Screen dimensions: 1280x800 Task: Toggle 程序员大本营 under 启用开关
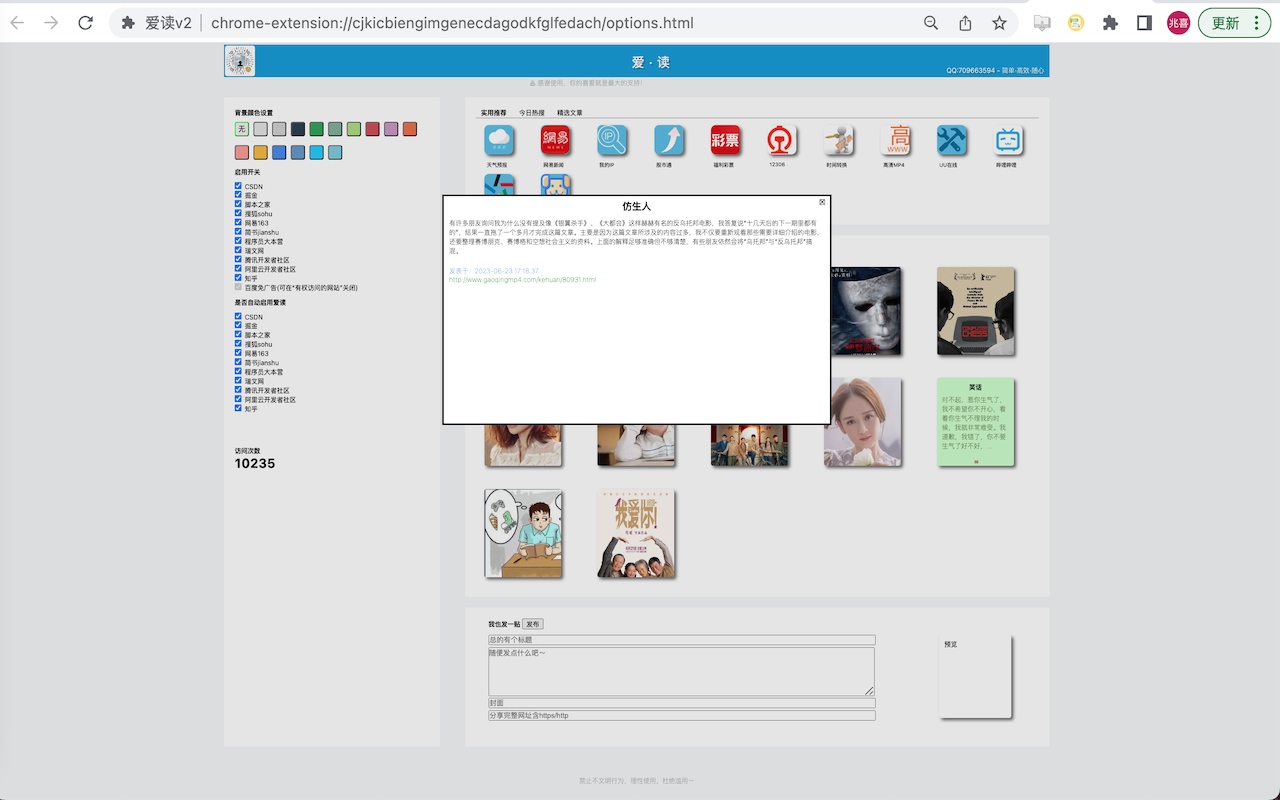tap(238, 241)
